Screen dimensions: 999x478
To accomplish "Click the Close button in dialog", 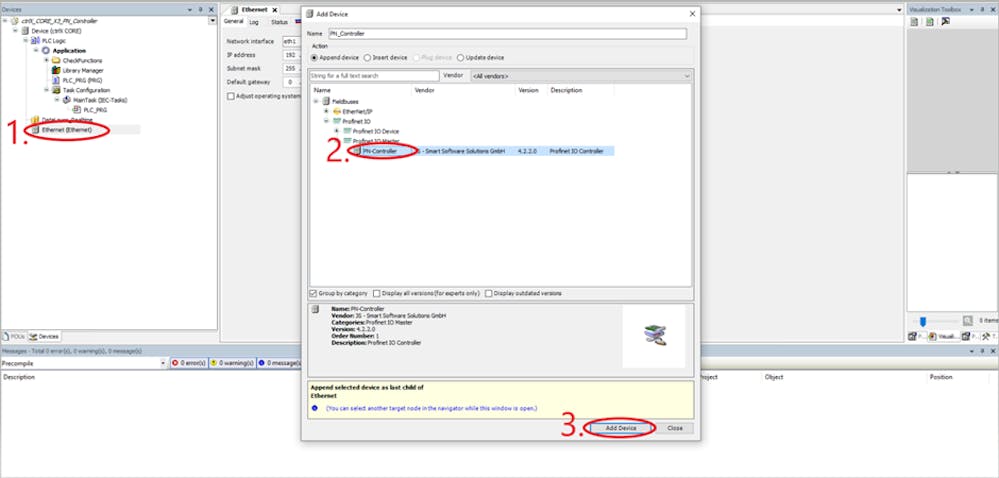I will (x=675, y=428).
